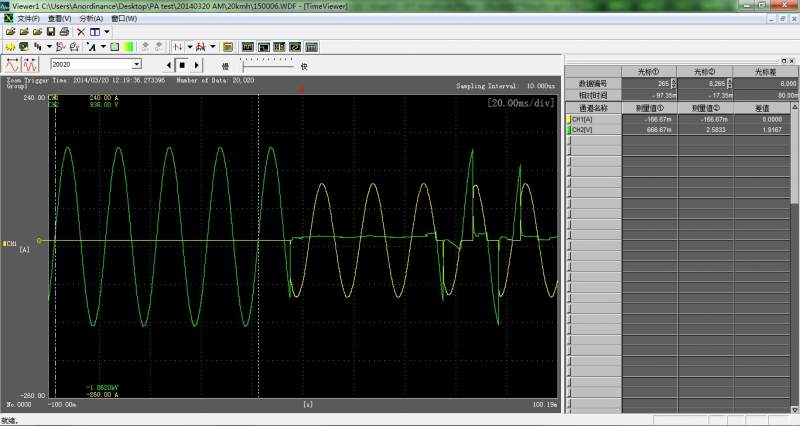The image size is (800, 426).
Task: Click the app icon in menu bar
Action: tap(8, 18)
